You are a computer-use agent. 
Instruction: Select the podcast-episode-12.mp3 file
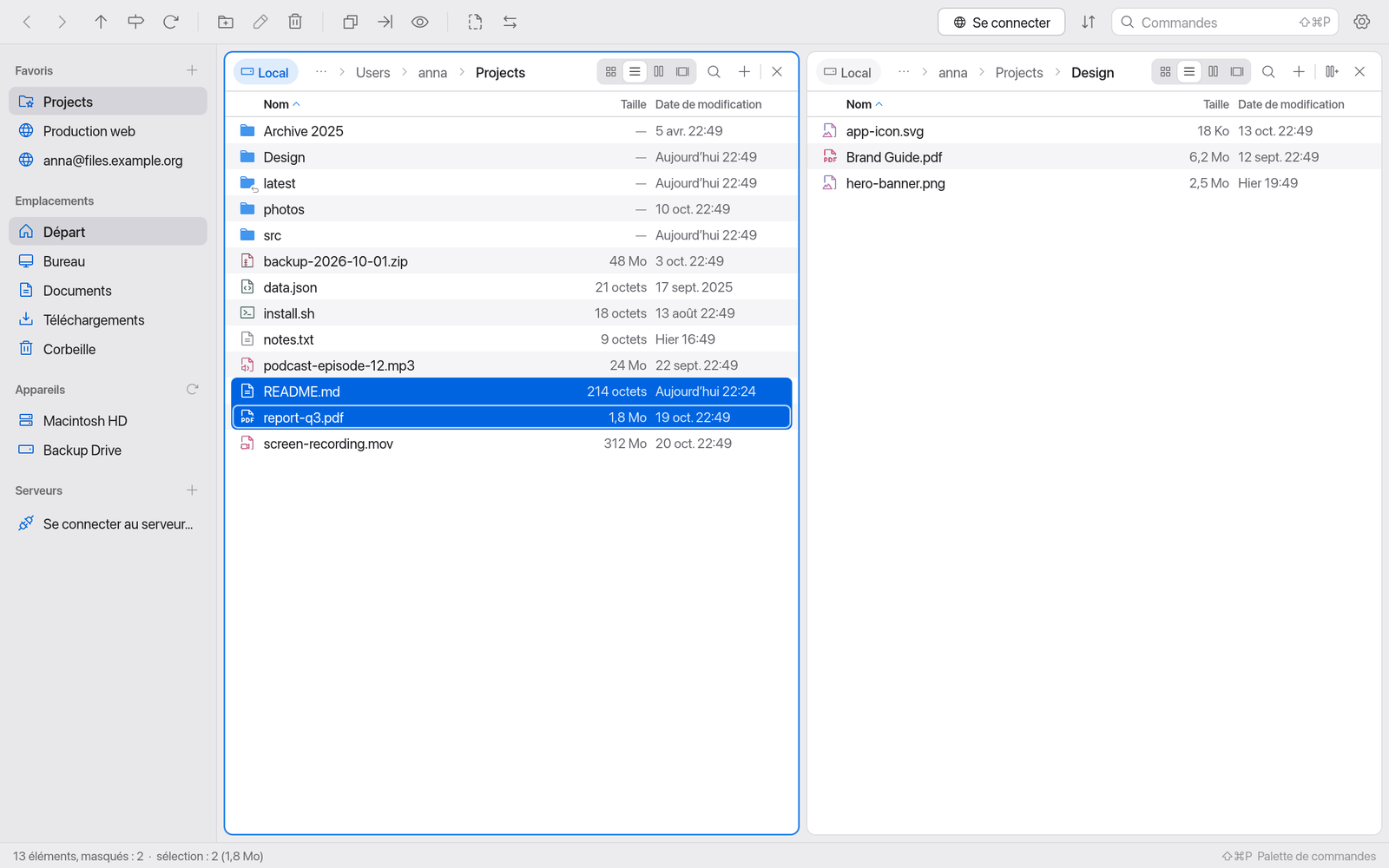511,365
